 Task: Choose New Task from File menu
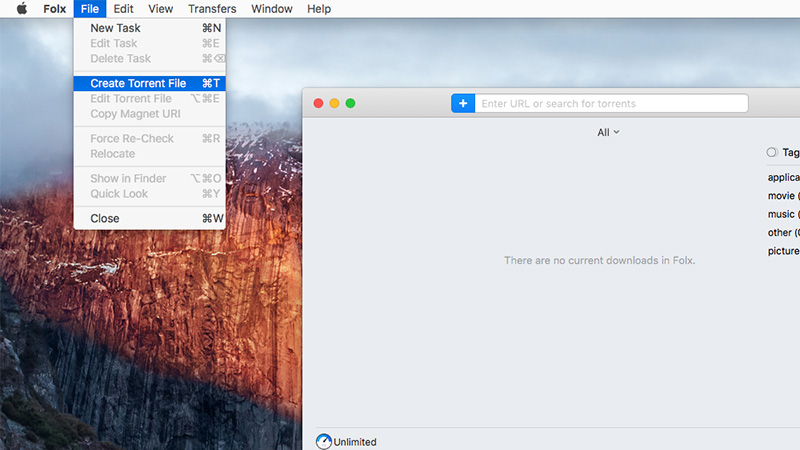pyautogui.click(x=149, y=28)
